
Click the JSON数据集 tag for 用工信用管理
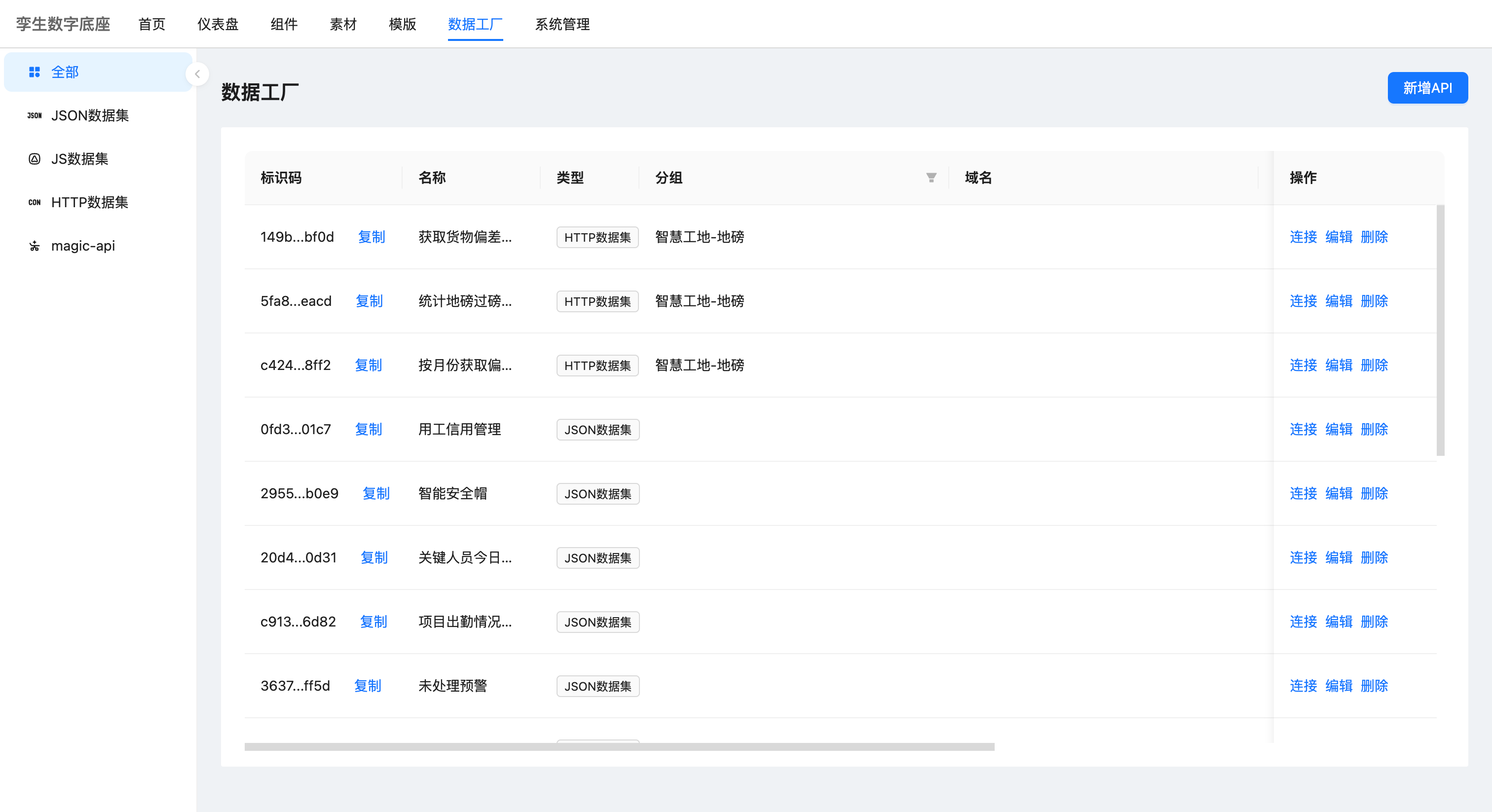tap(597, 430)
